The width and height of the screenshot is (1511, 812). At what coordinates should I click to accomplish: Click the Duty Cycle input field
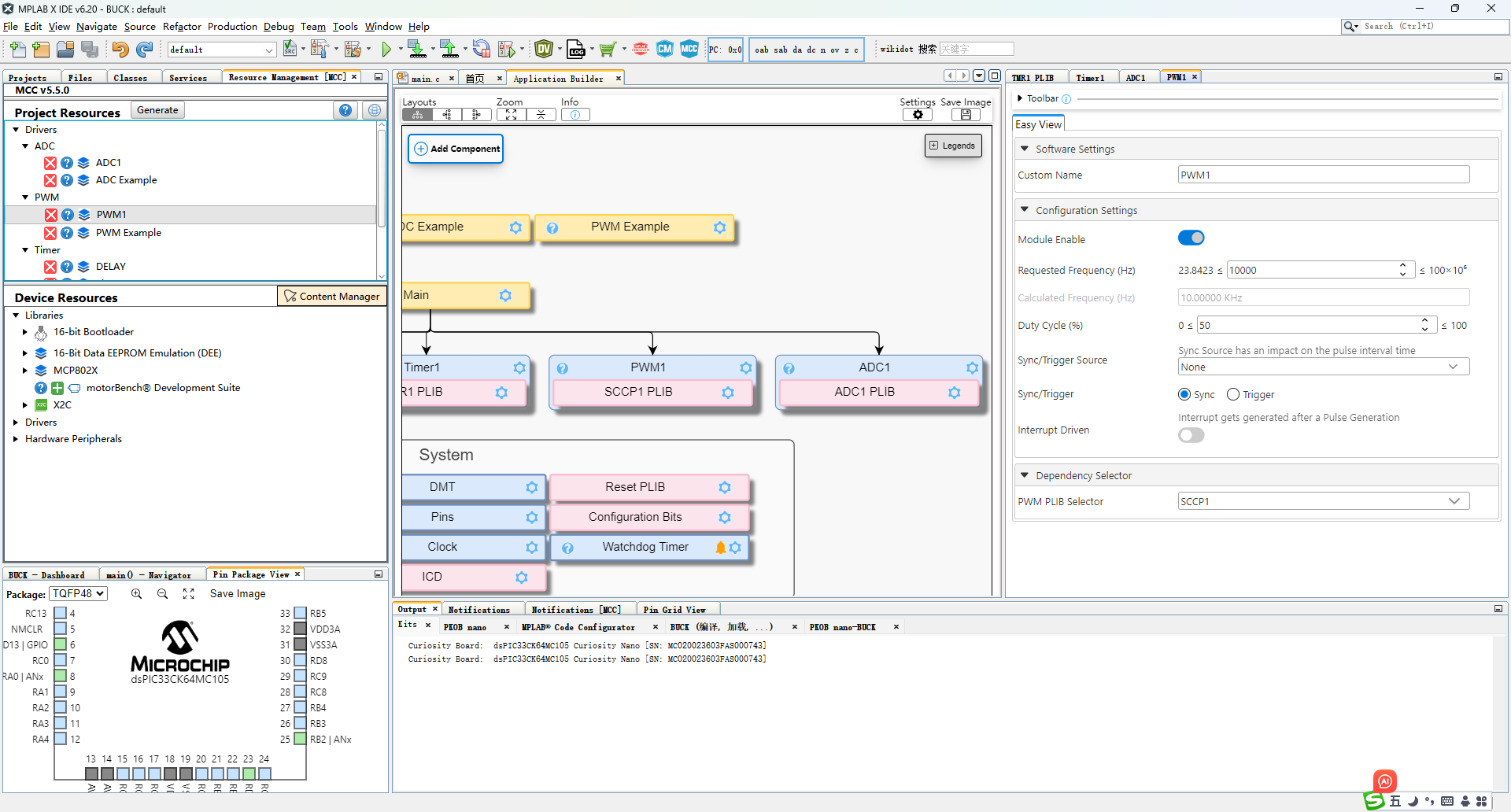[x=1309, y=325]
